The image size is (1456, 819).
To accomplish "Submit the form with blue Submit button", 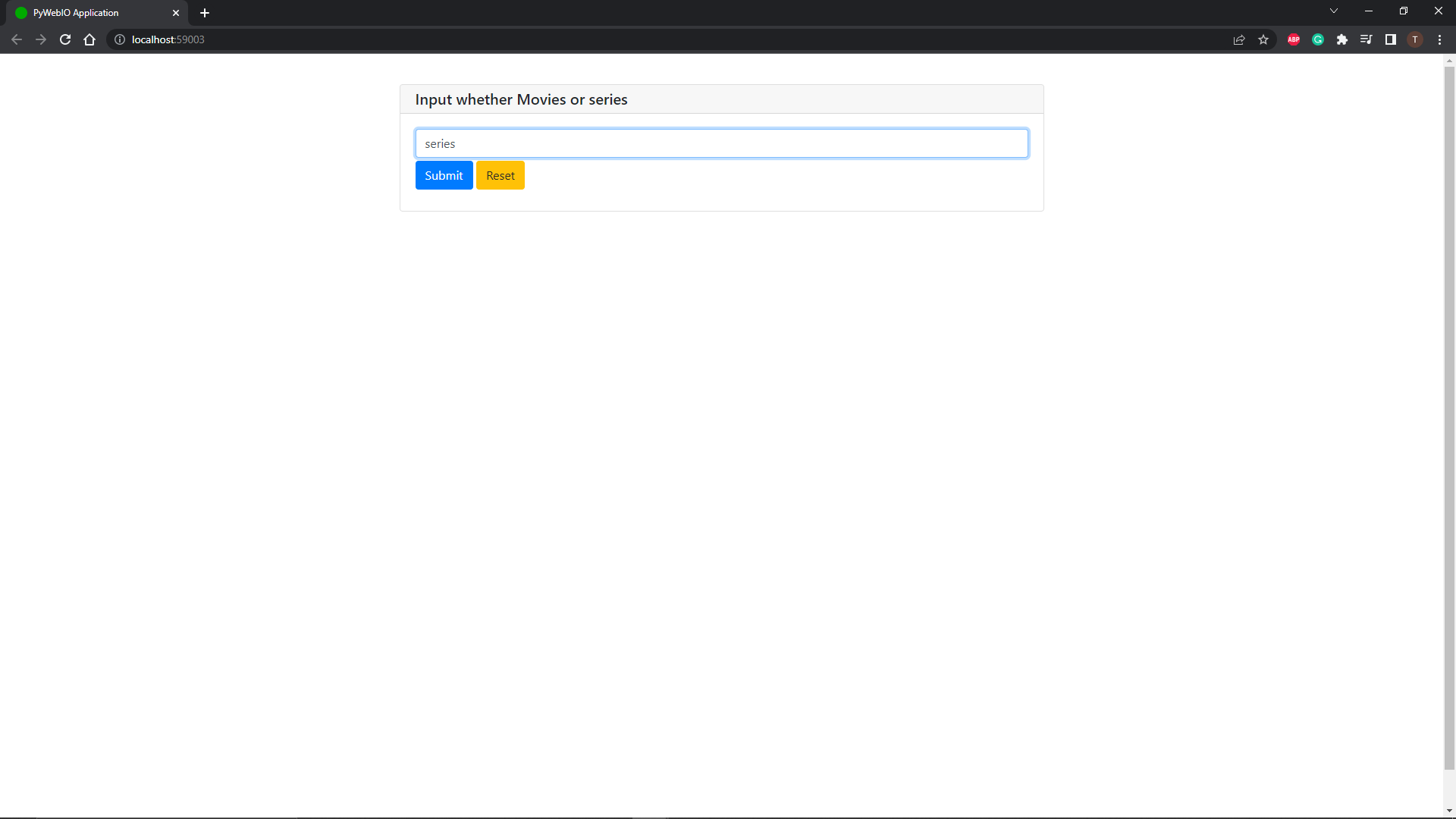I will click(x=444, y=175).
